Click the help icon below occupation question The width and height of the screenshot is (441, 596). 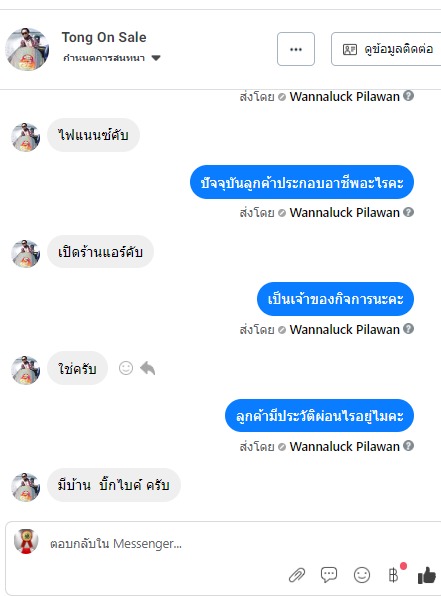(x=408, y=212)
